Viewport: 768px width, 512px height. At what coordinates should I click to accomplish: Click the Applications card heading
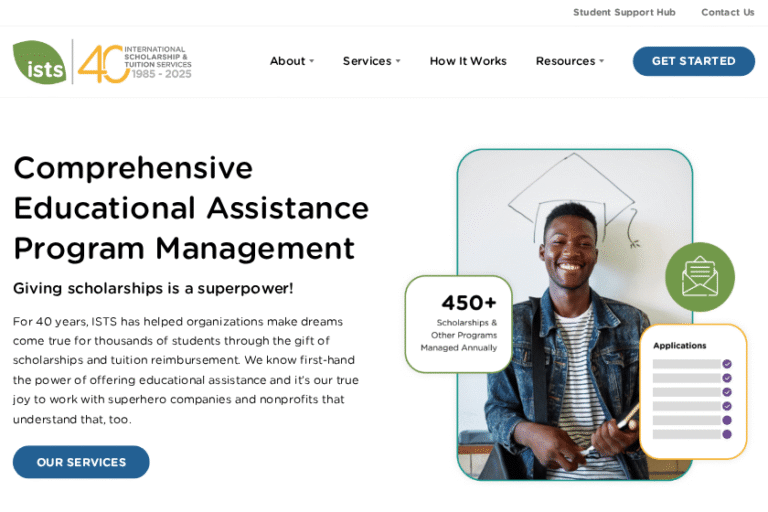point(679,345)
